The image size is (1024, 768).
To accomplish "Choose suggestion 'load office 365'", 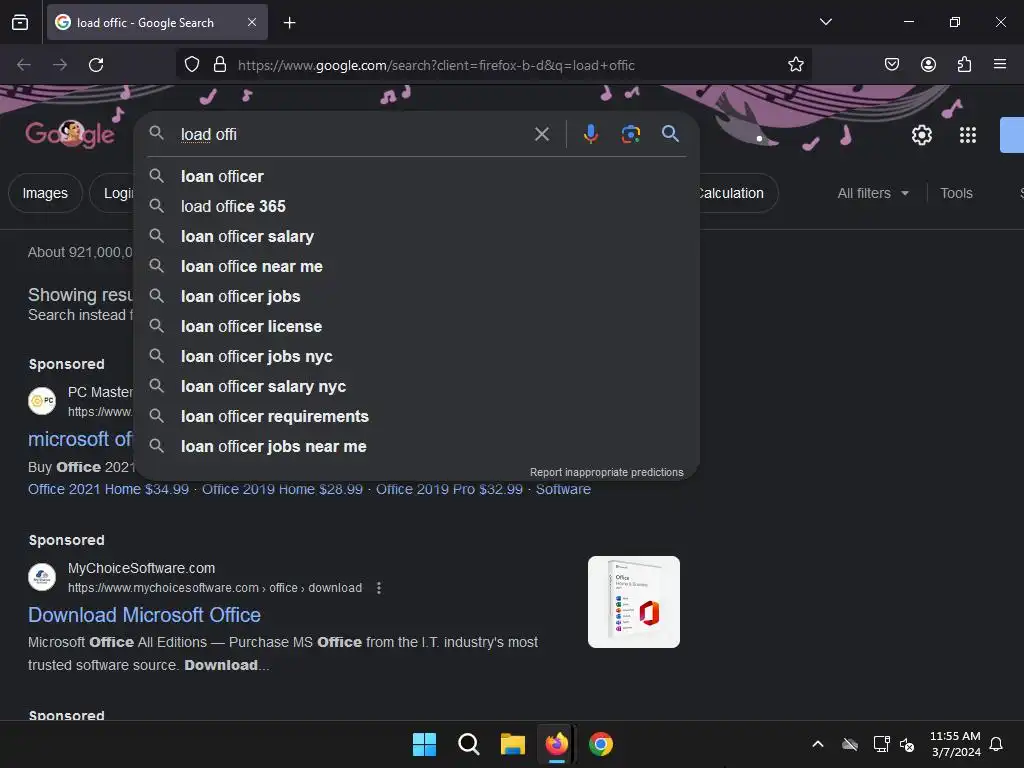I will pyautogui.click(x=417, y=206).
